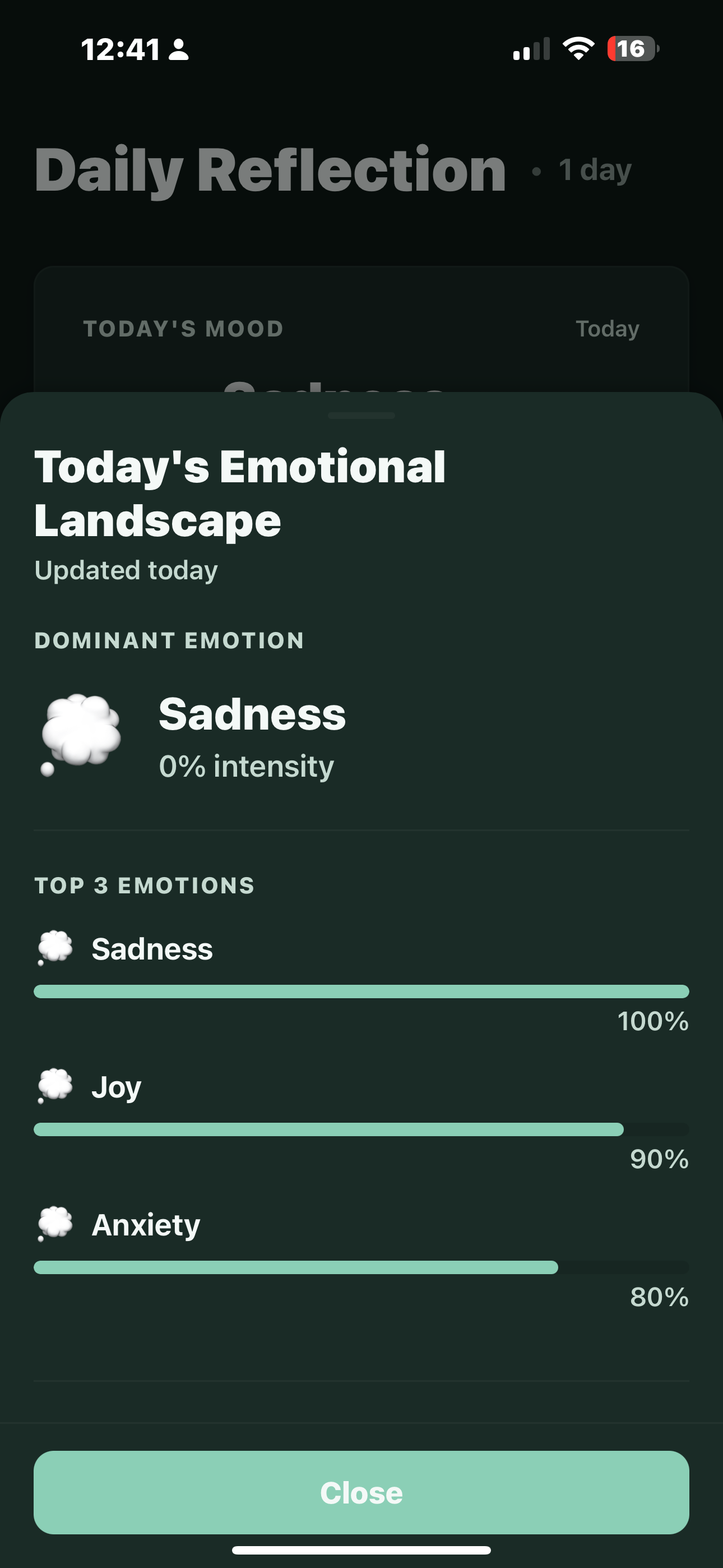The height and width of the screenshot is (1568, 723).
Task: Tap the 0% intensity text
Action: (x=246, y=765)
